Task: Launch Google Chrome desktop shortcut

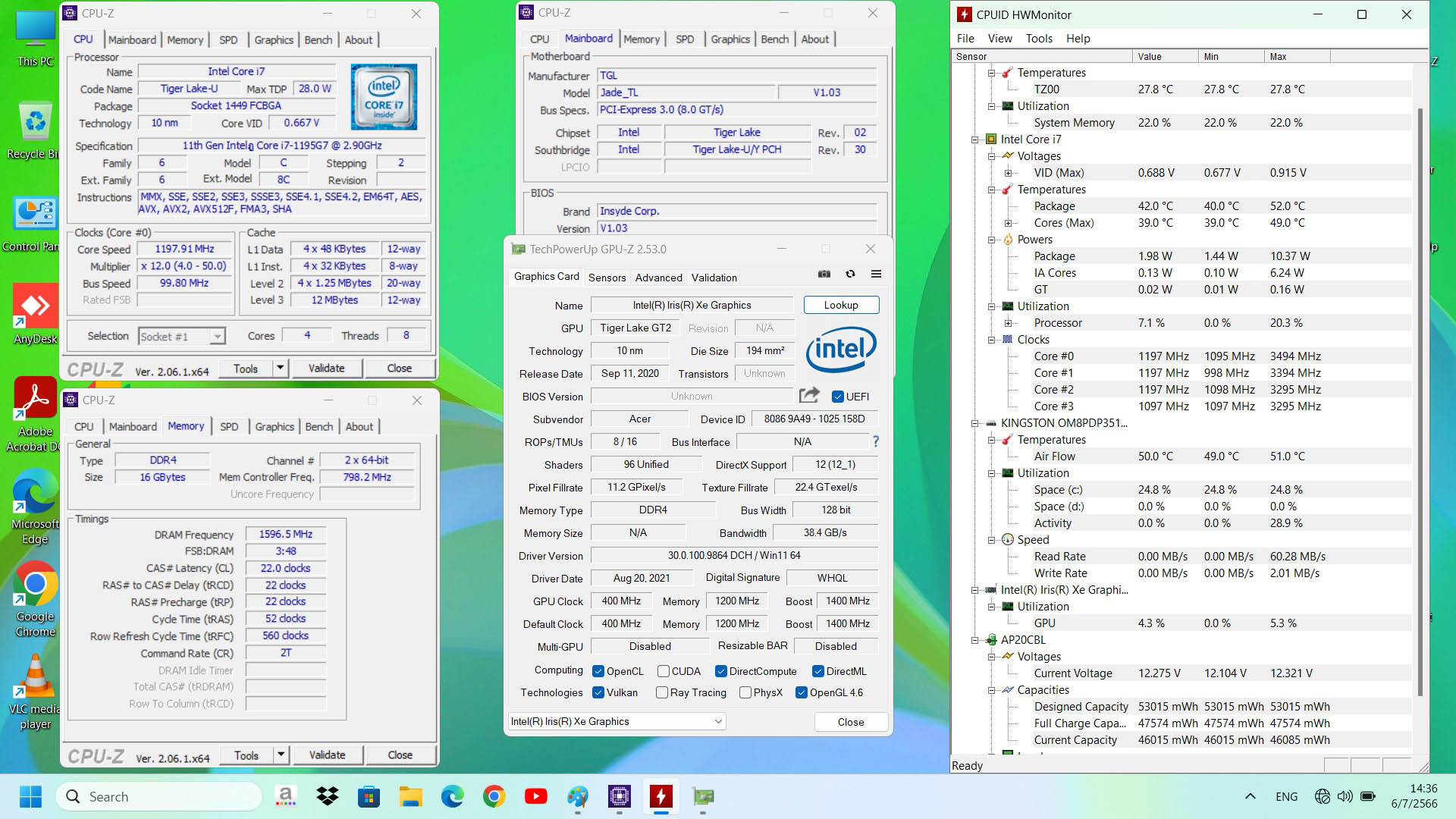Action: point(35,600)
